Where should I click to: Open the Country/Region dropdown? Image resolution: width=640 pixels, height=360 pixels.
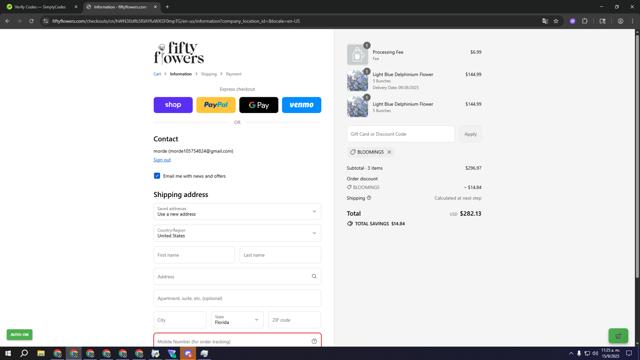pyautogui.click(x=237, y=233)
